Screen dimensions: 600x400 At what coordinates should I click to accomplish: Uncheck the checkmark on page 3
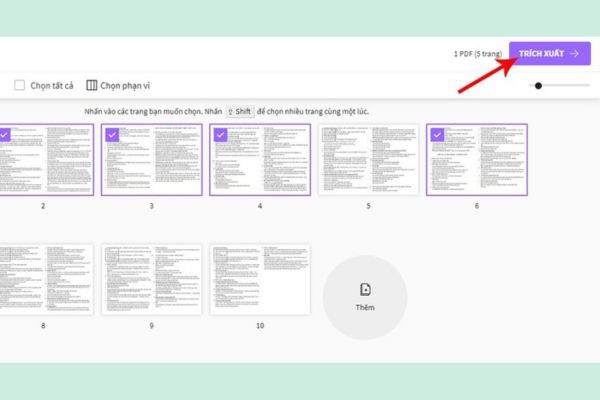pos(112,135)
